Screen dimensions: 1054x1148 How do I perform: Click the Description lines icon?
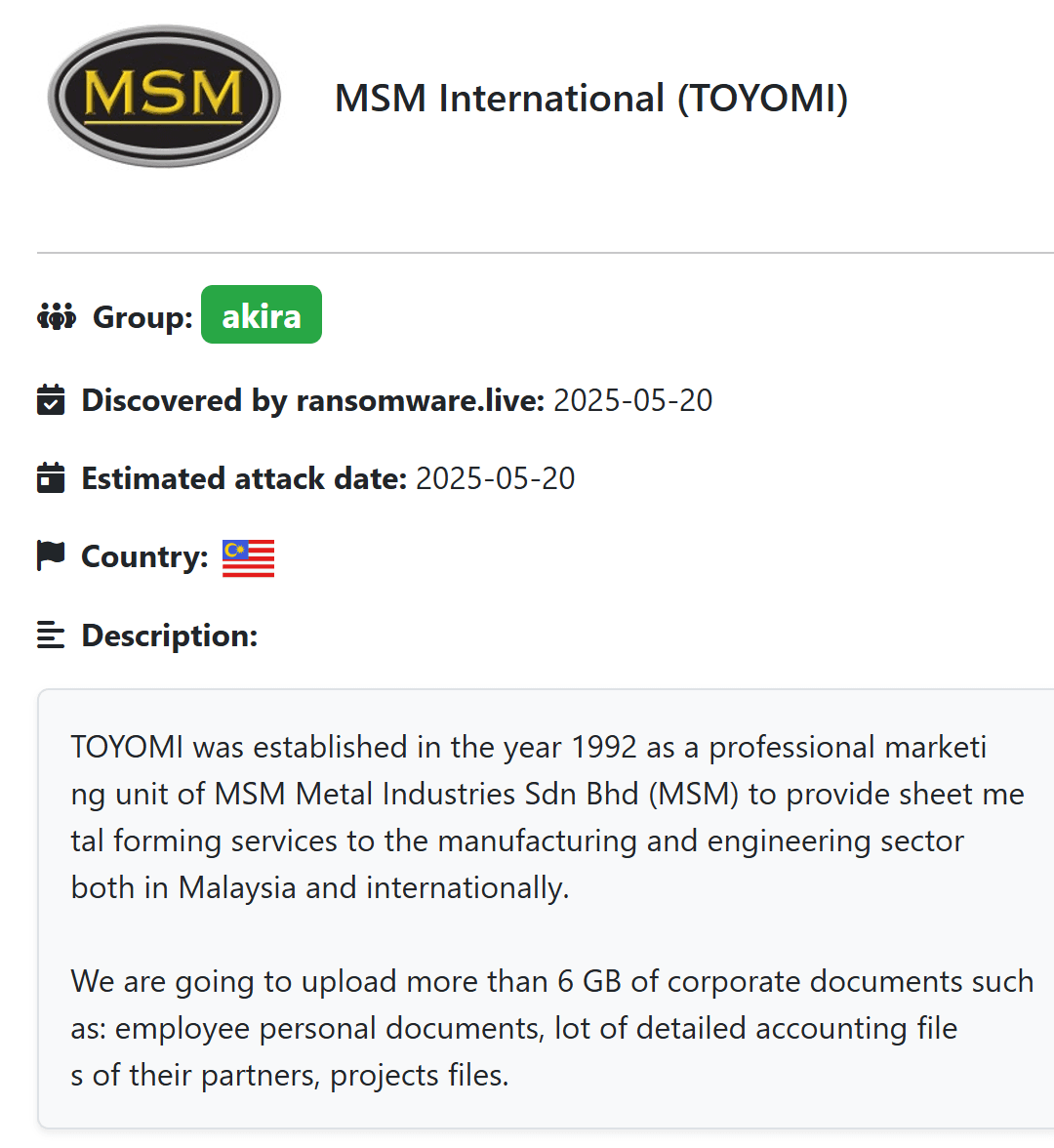point(51,635)
